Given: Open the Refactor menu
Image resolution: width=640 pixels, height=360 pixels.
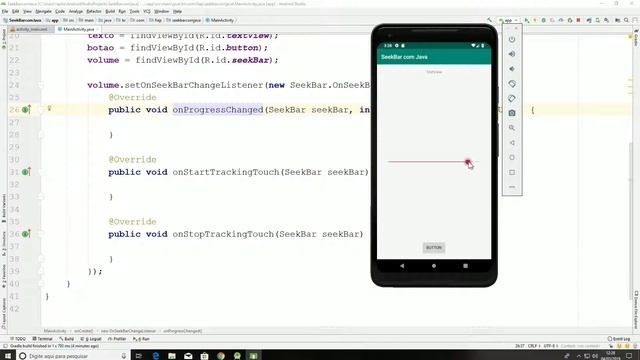Looking at the screenshot, I should coord(94,11).
